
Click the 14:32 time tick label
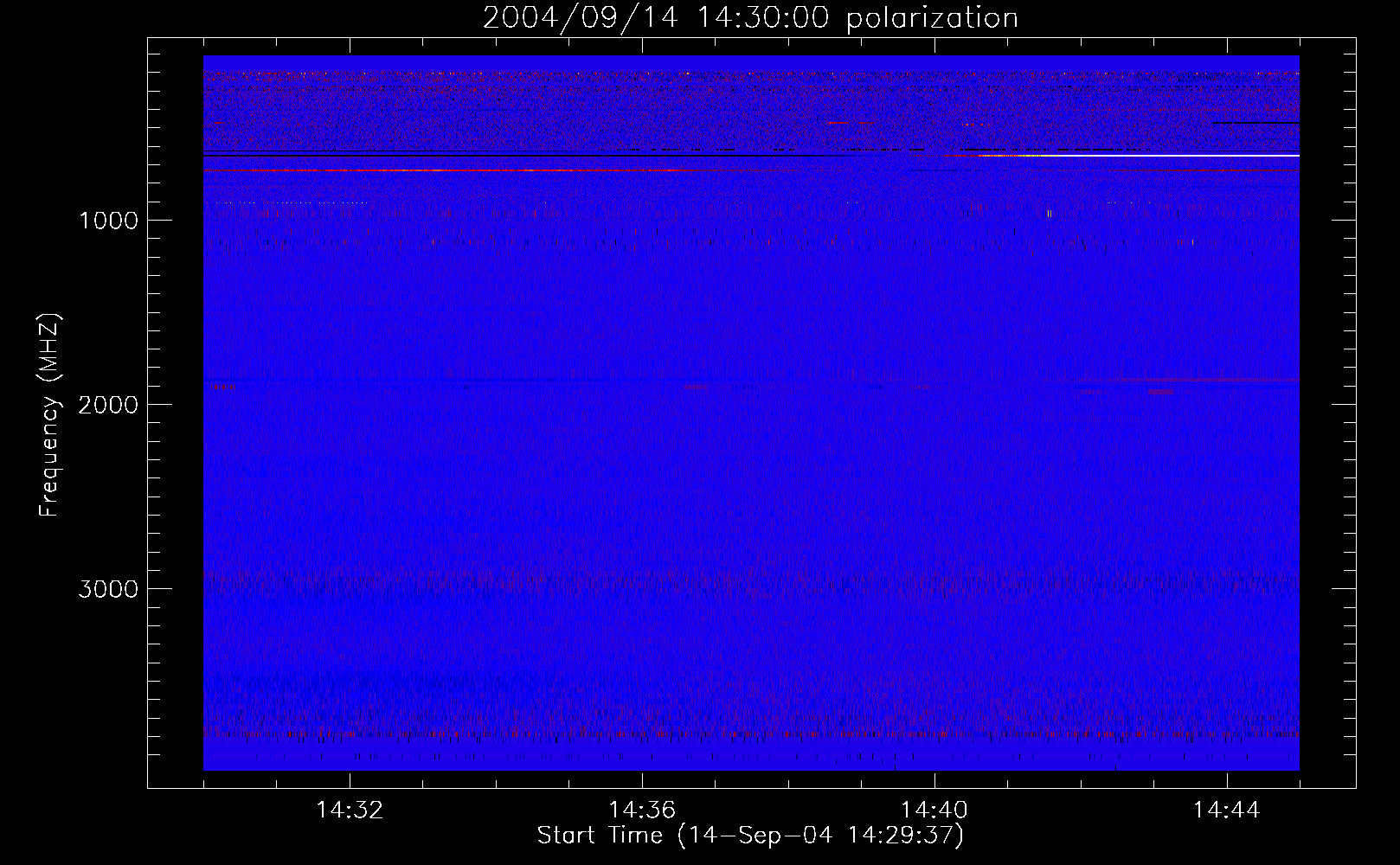(350, 811)
